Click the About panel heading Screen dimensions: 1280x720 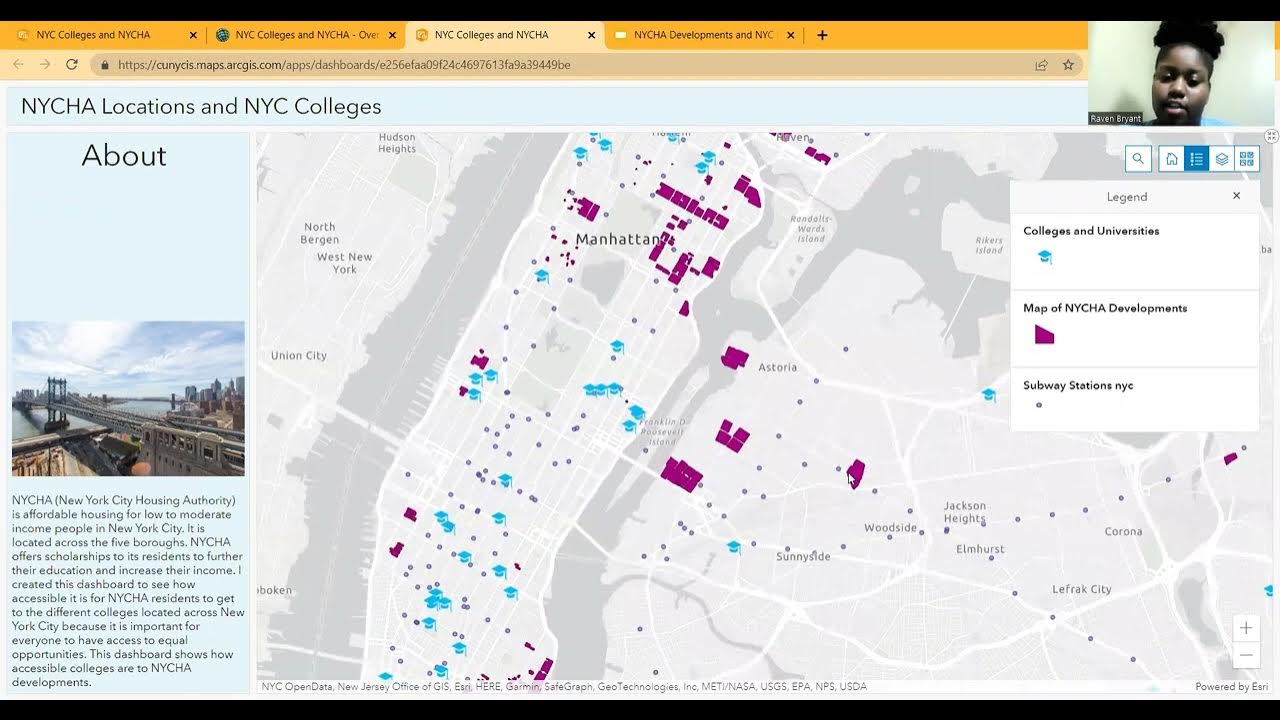click(124, 155)
